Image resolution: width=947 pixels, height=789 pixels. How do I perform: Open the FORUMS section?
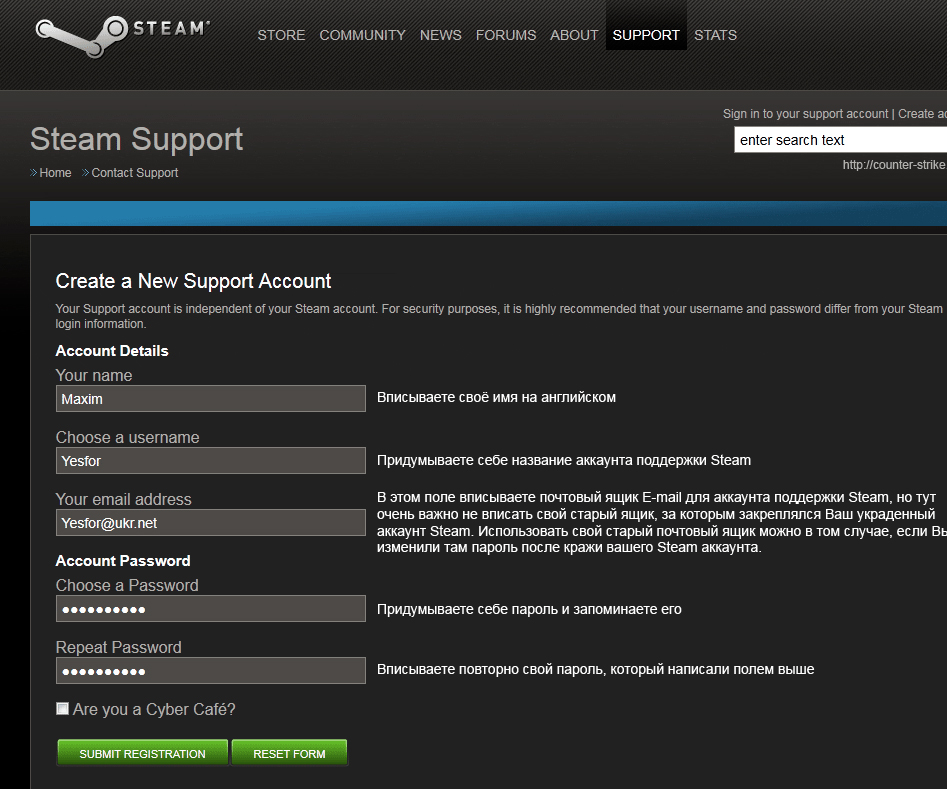(506, 35)
